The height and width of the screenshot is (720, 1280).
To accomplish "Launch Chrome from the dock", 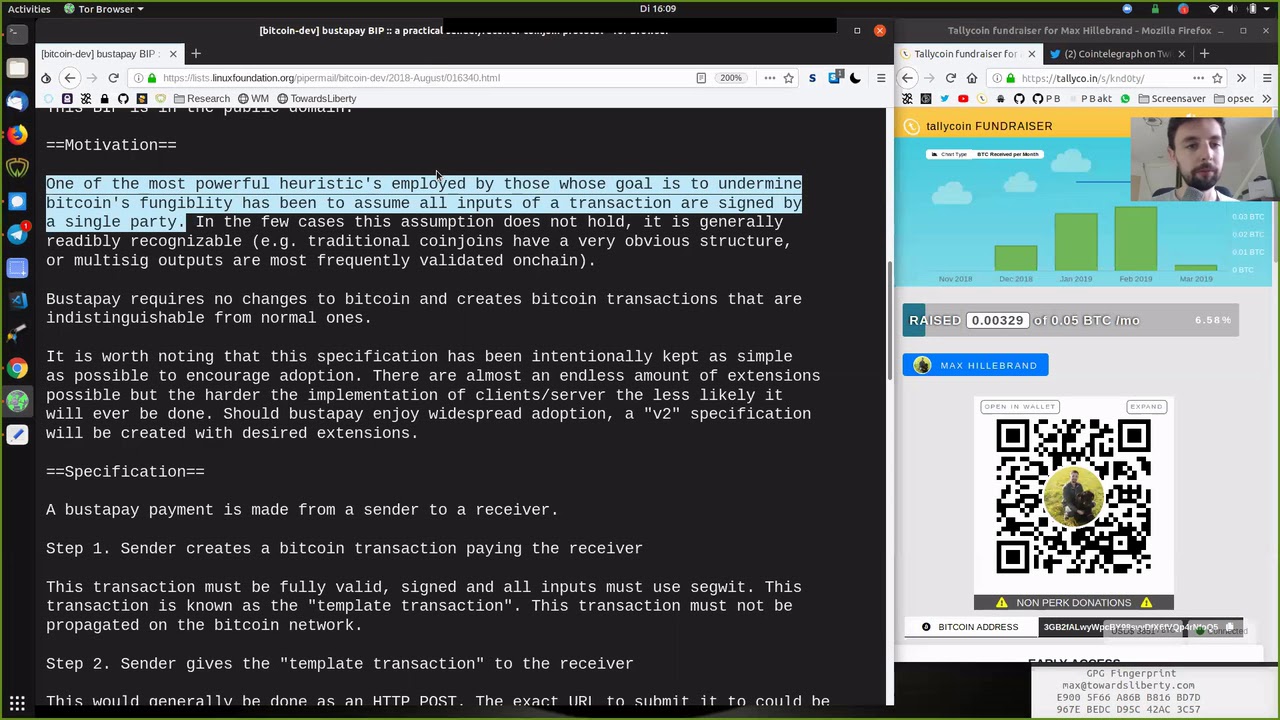I will [x=17, y=368].
